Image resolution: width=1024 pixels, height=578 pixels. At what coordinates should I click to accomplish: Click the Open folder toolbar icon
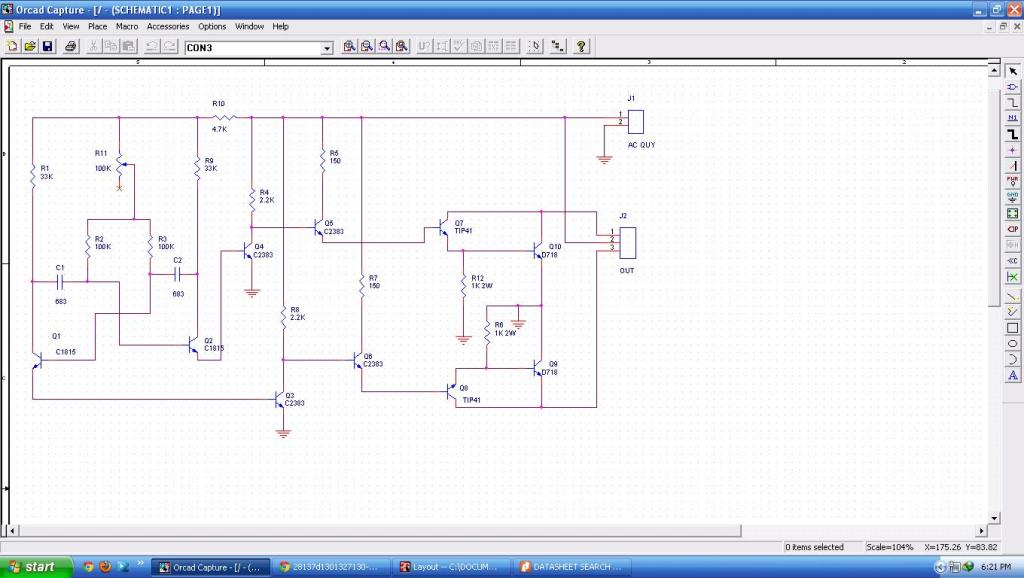coord(29,46)
